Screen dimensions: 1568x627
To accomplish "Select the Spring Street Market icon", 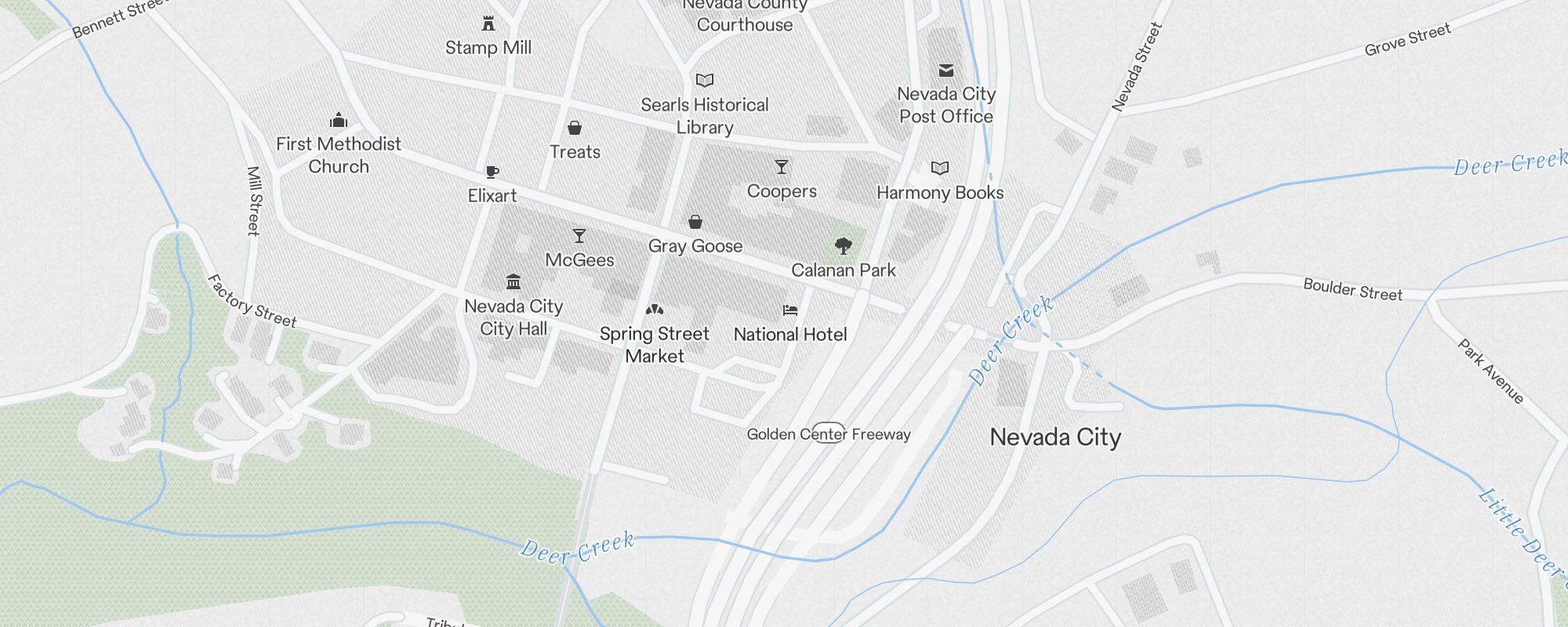I will (655, 310).
